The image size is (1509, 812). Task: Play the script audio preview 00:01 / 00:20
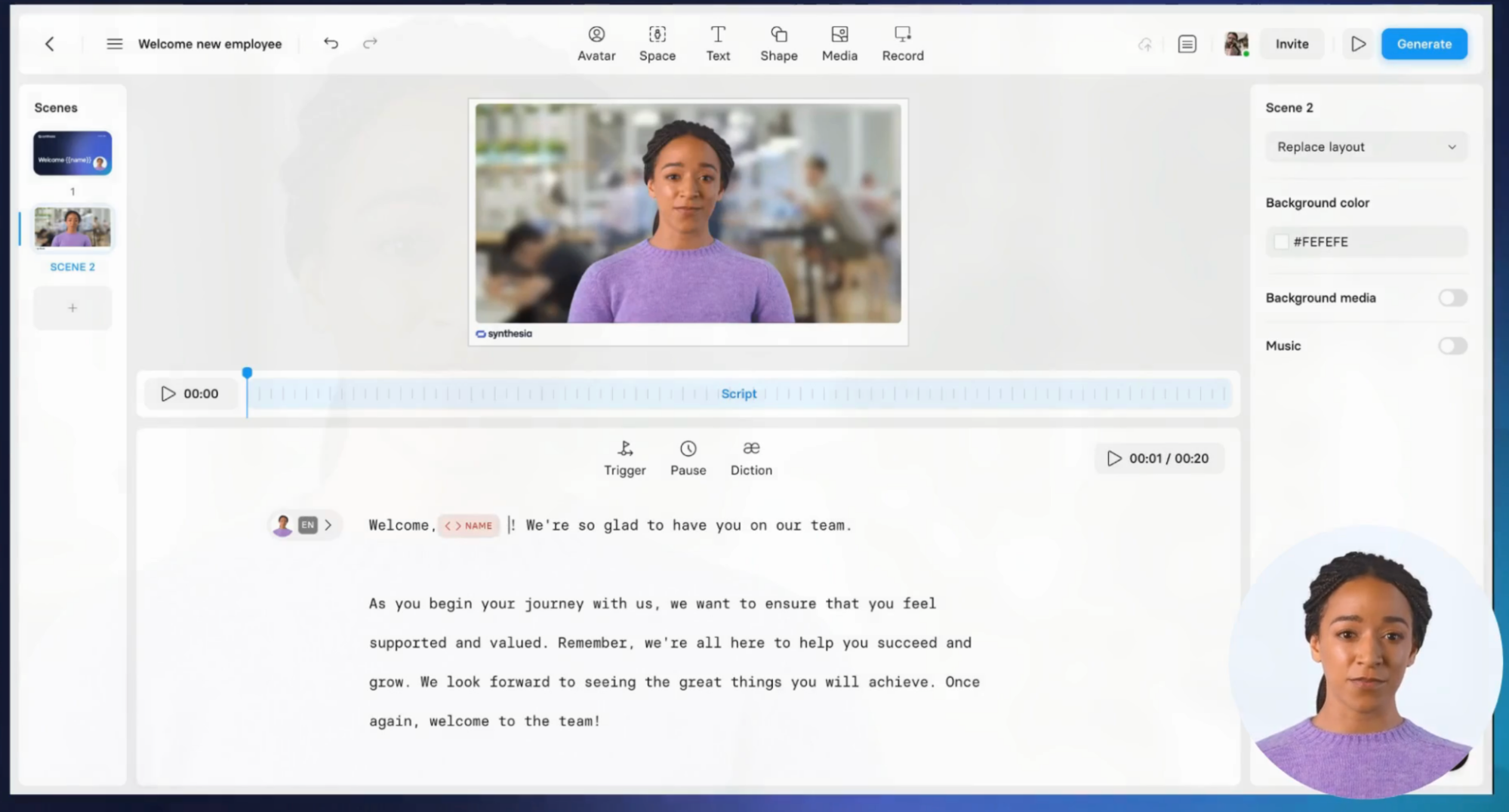1114,458
